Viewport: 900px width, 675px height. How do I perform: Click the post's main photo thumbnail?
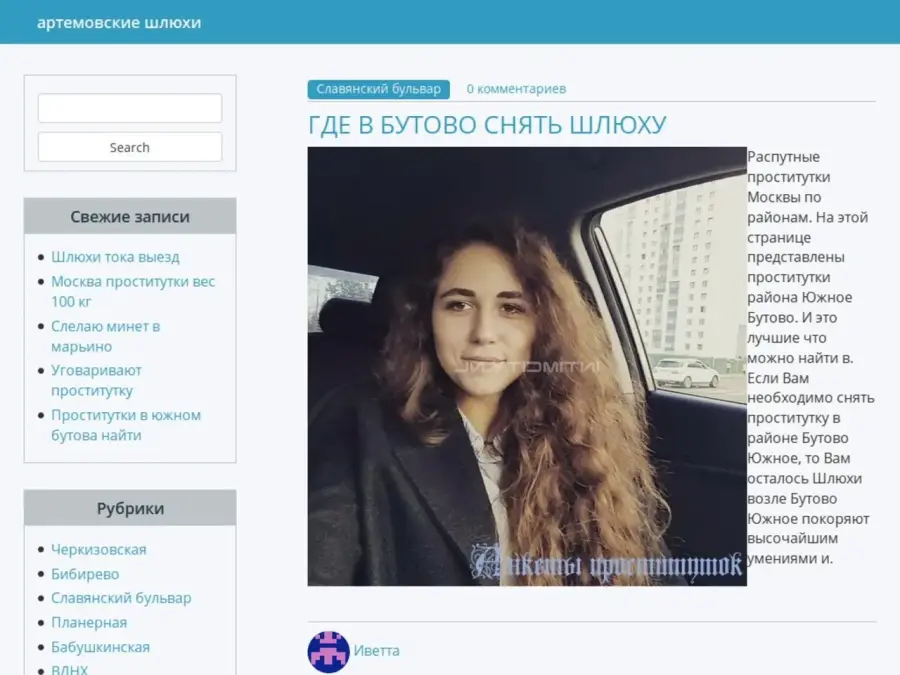click(x=527, y=366)
